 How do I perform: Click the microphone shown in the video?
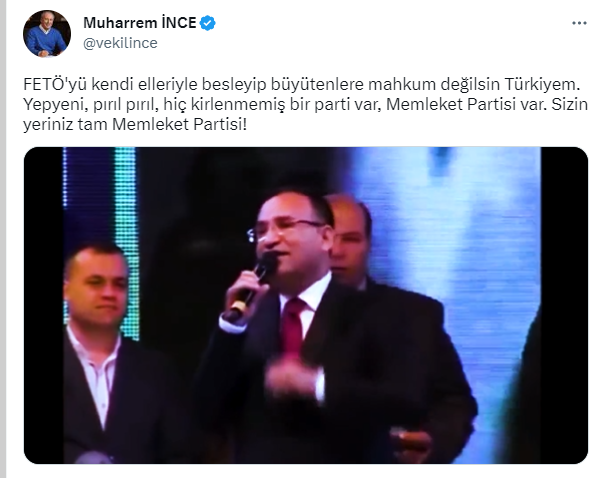pyautogui.click(x=254, y=285)
